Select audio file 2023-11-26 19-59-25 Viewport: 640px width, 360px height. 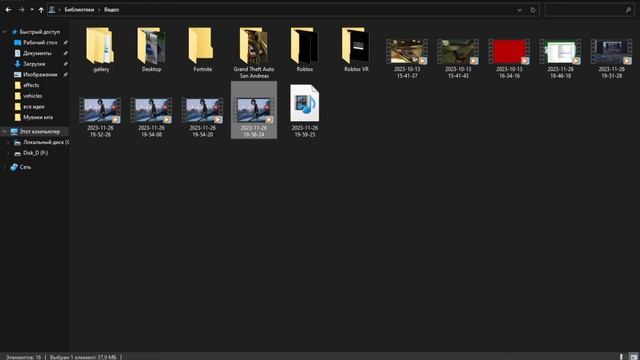tap(304, 110)
